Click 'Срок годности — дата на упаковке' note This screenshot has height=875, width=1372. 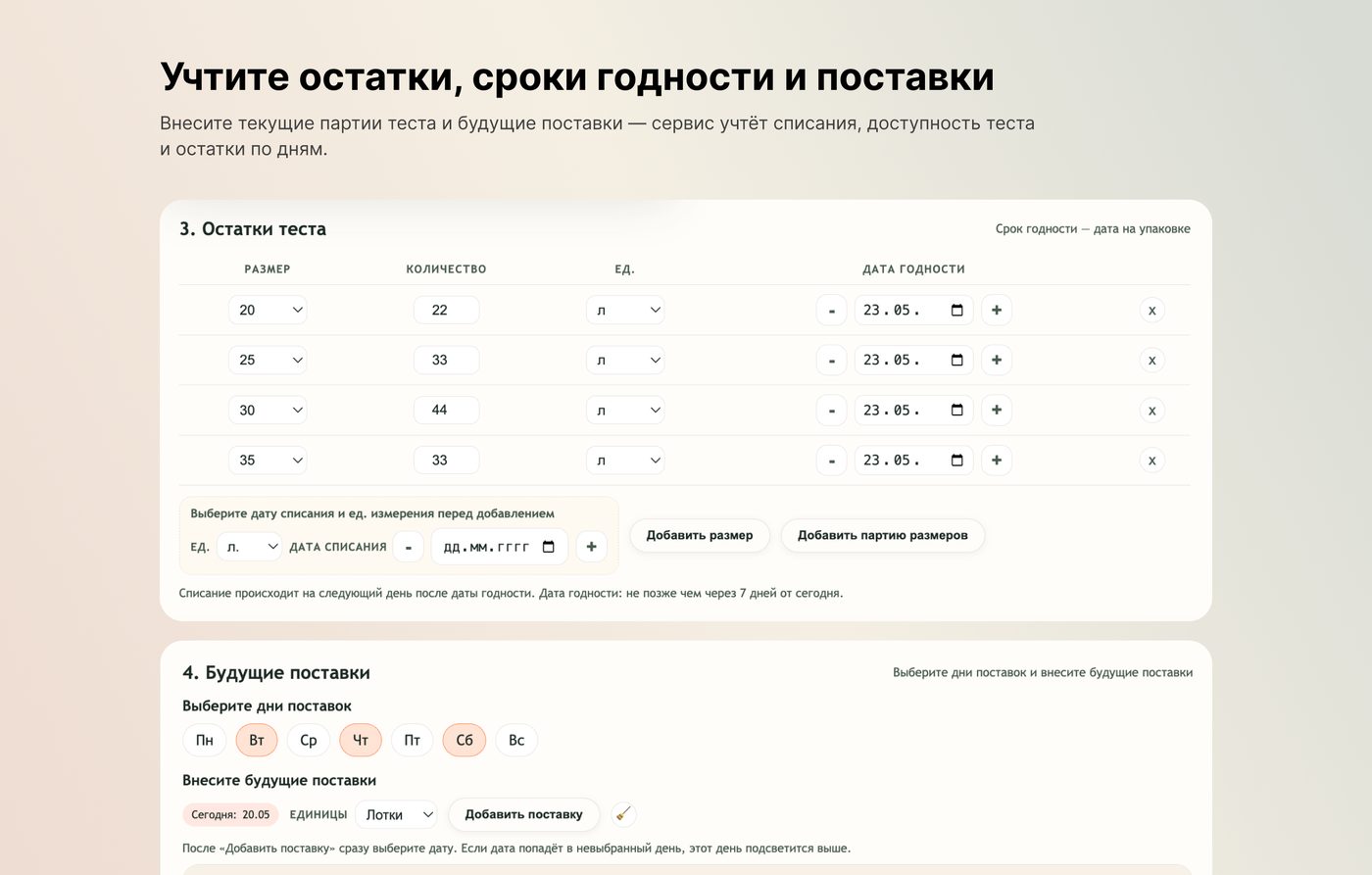[x=1093, y=229]
